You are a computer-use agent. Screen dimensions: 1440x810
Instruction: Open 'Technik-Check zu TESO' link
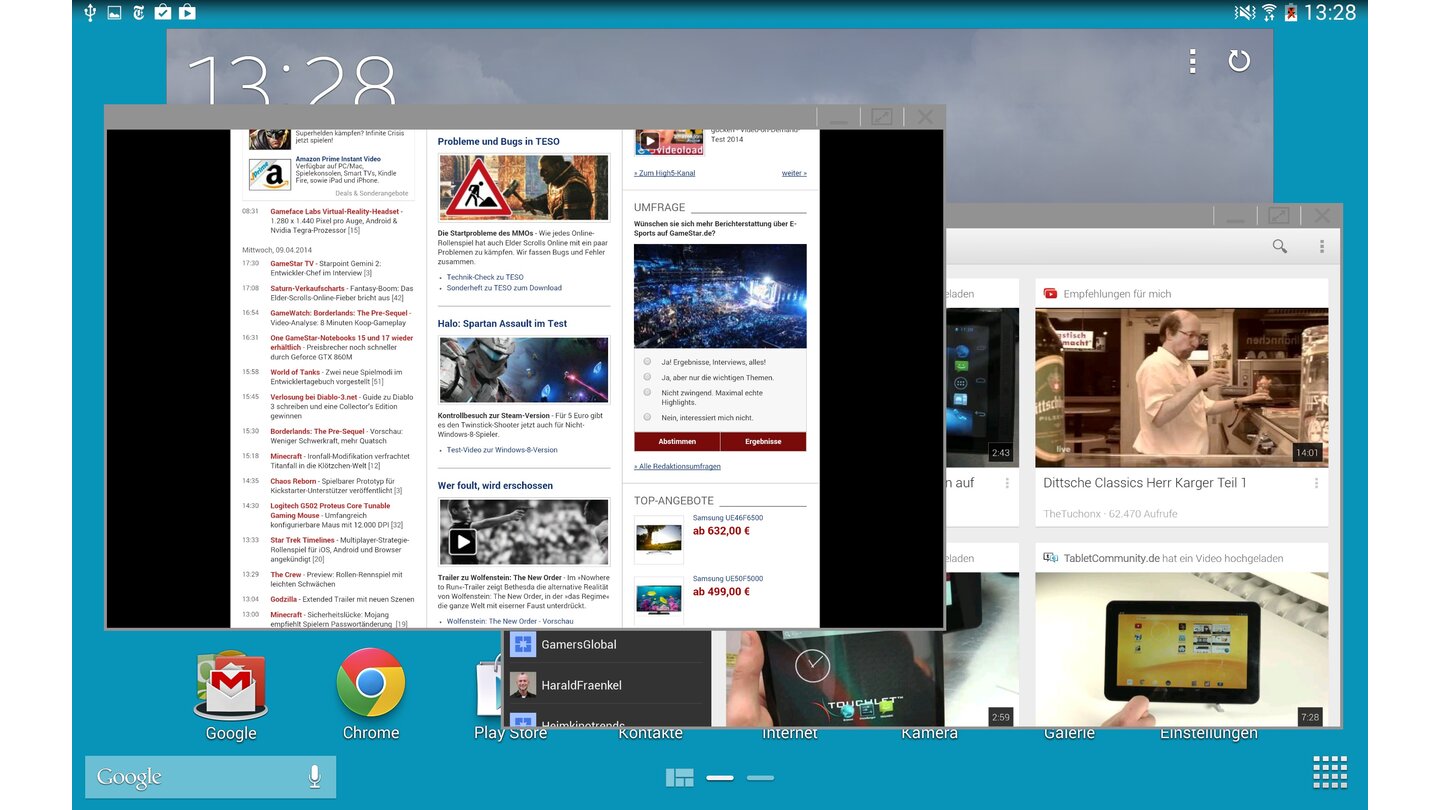(485, 277)
